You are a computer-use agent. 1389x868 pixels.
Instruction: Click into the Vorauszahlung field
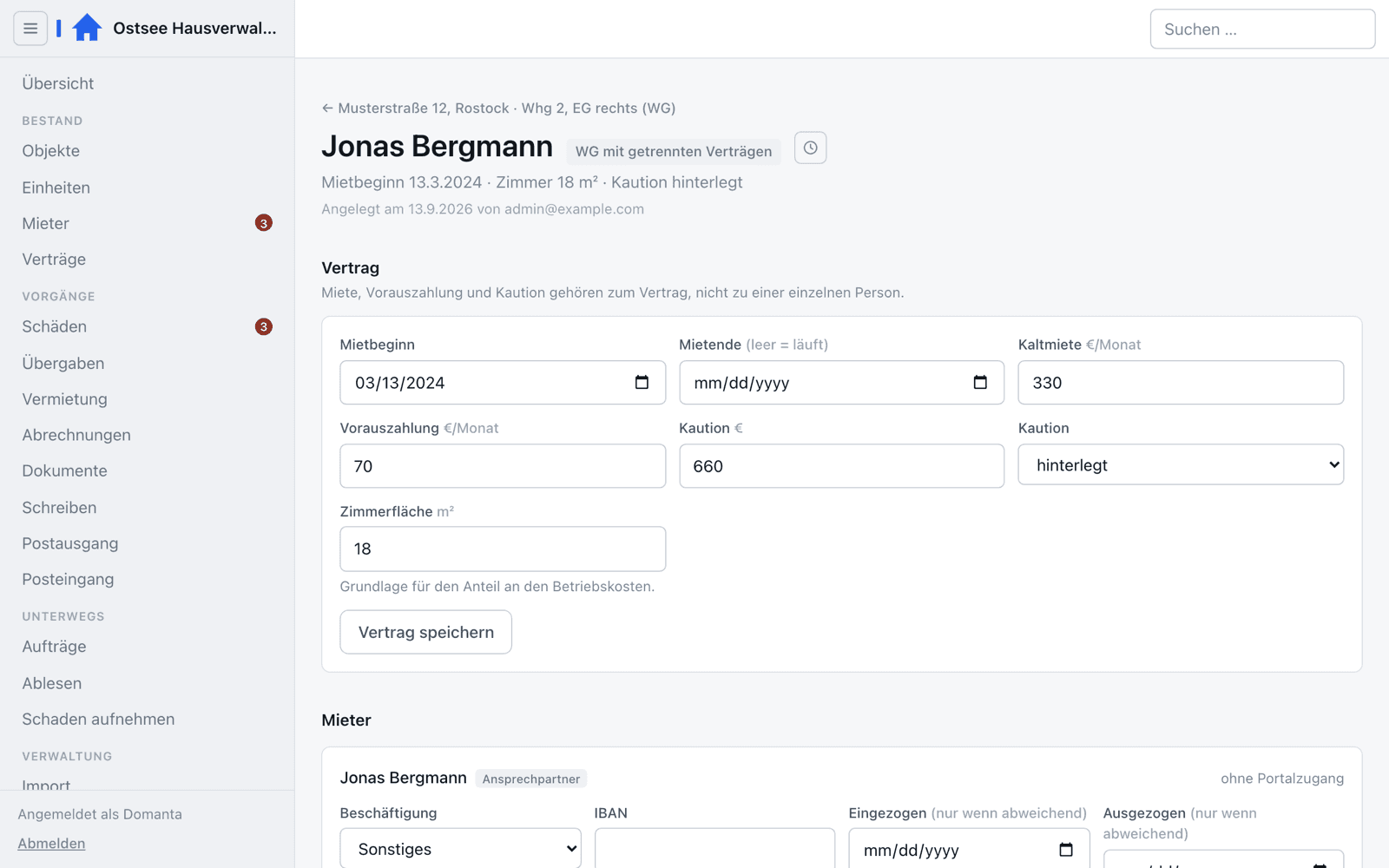click(503, 466)
